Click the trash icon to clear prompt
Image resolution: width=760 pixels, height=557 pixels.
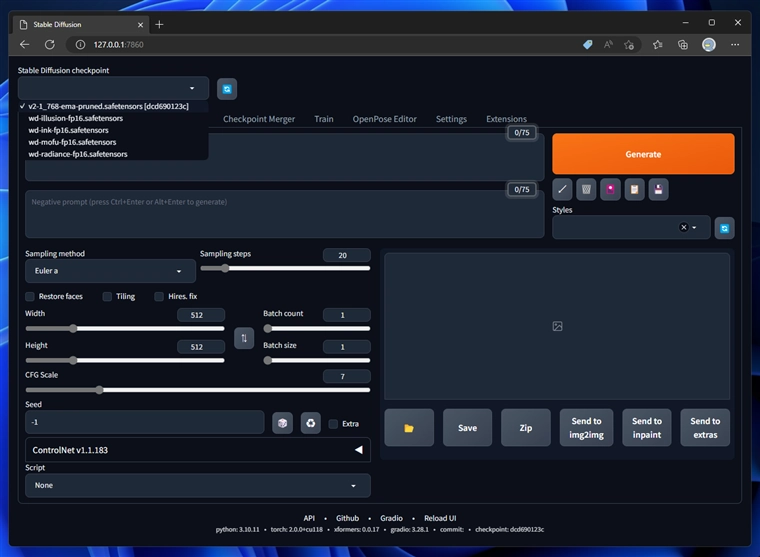(587, 188)
